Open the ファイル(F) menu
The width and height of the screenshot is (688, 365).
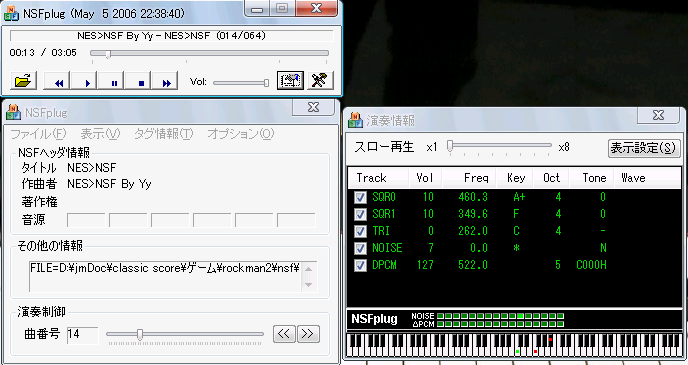point(38,134)
